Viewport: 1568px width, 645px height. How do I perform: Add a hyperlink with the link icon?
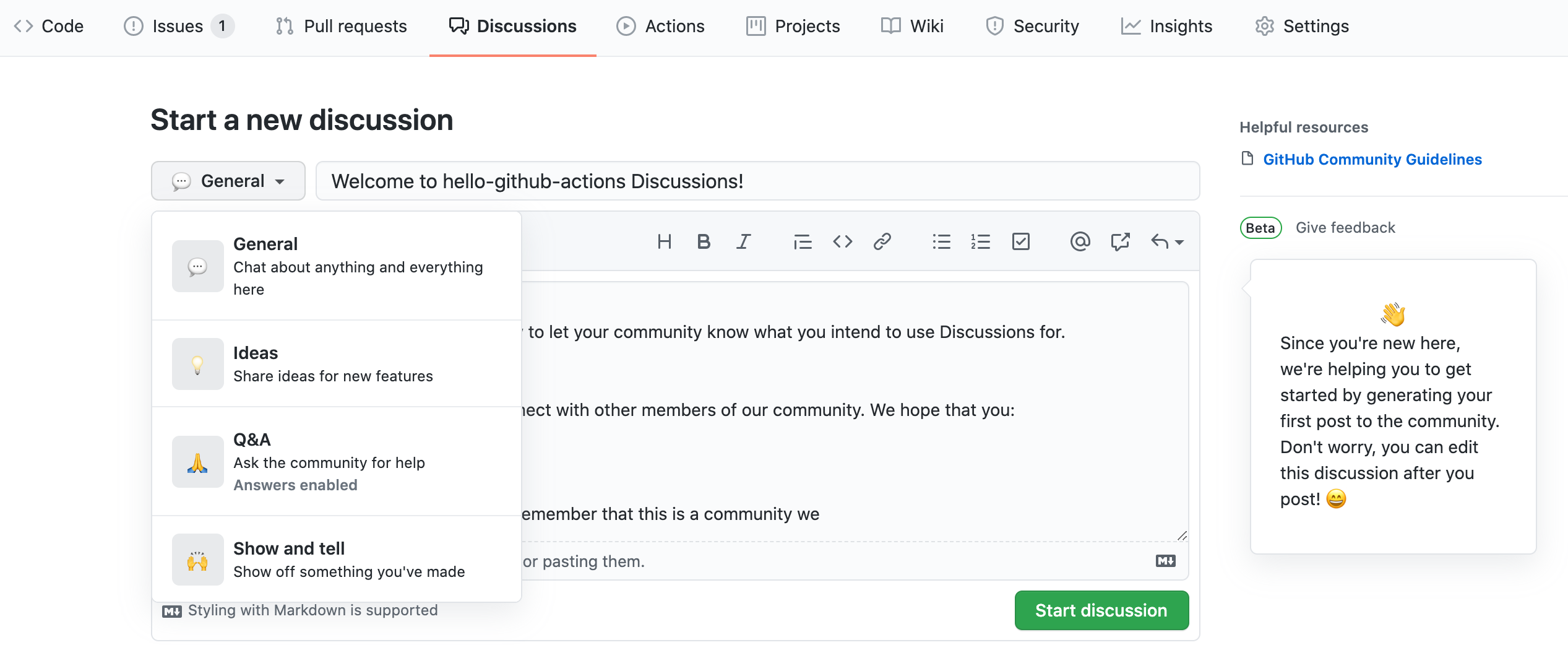click(882, 241)
